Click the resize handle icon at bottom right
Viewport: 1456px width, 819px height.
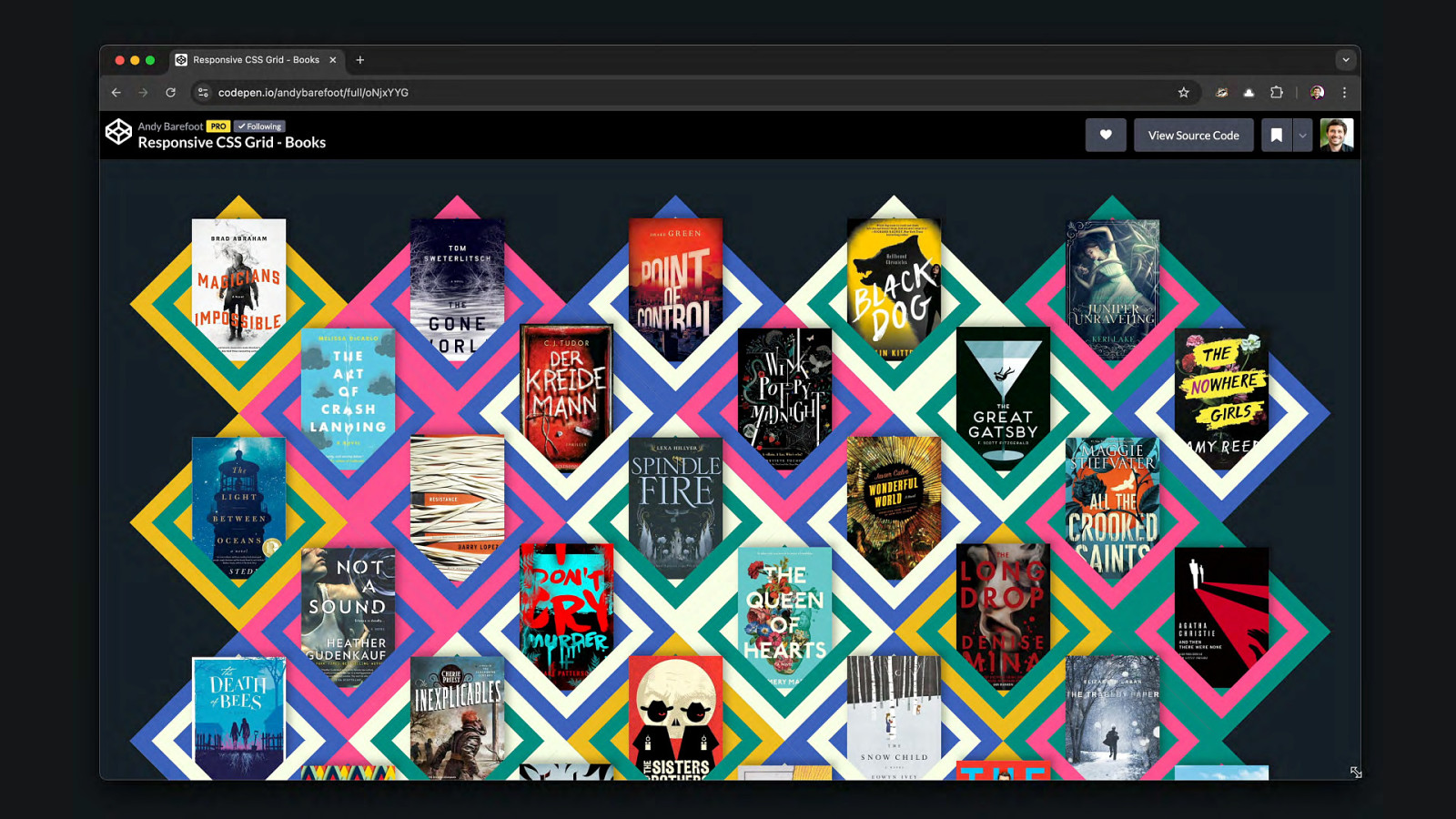[x=1356, y=773]
